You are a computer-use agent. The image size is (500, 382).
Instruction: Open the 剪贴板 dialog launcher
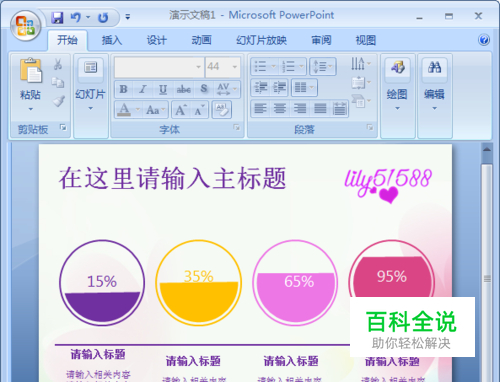tap(63, 127)
